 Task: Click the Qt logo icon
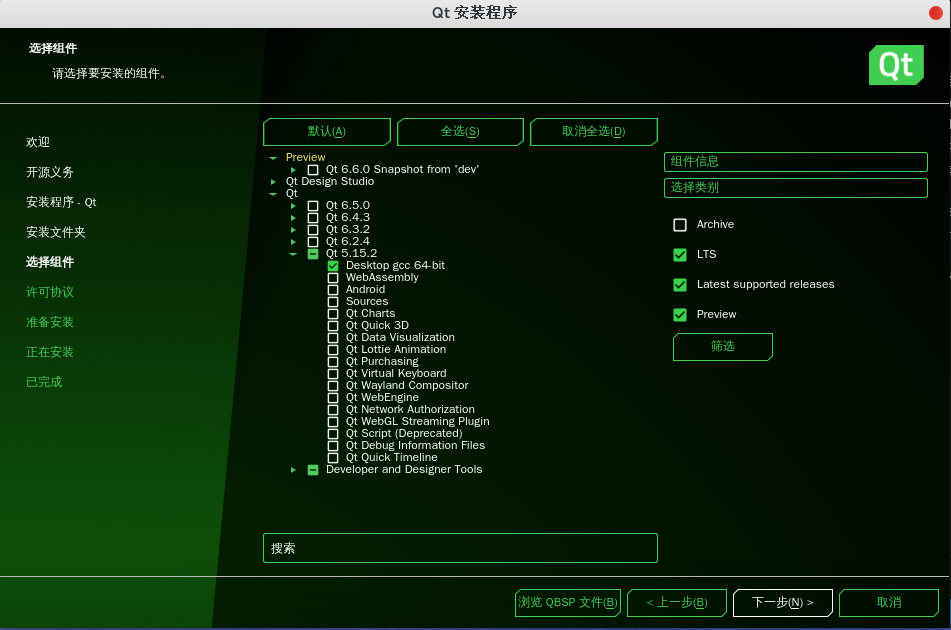[895, 65]
